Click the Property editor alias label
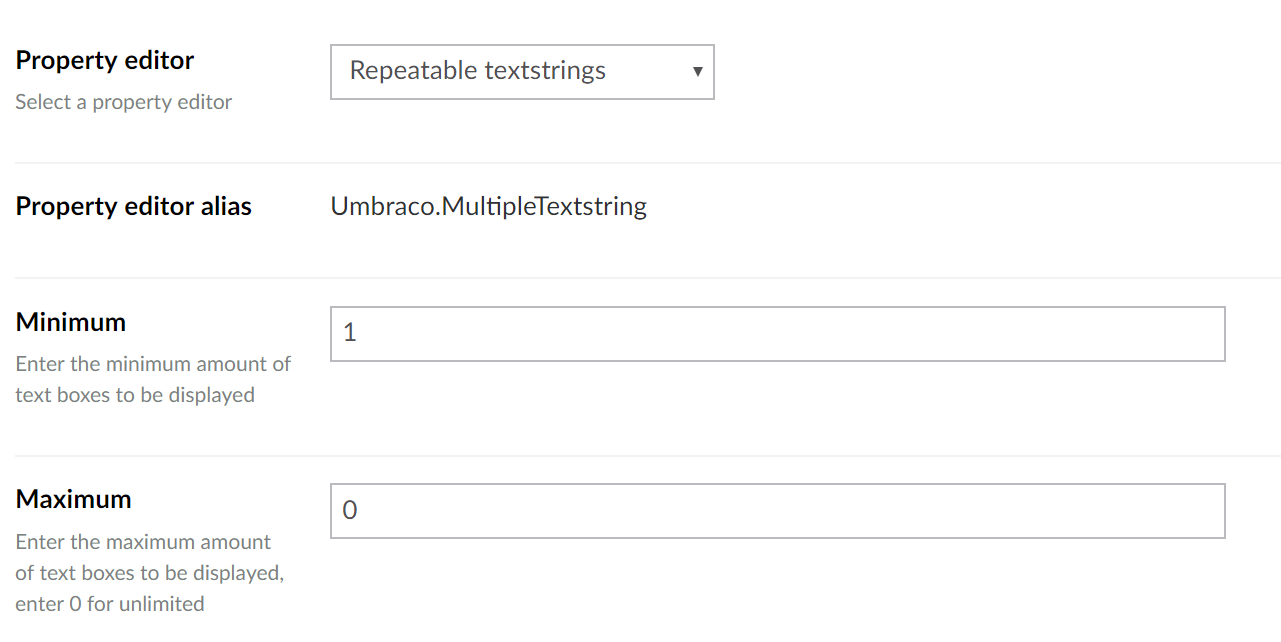Image resolution: width=1281 pixels, height=642 pixels. point(133,206)
